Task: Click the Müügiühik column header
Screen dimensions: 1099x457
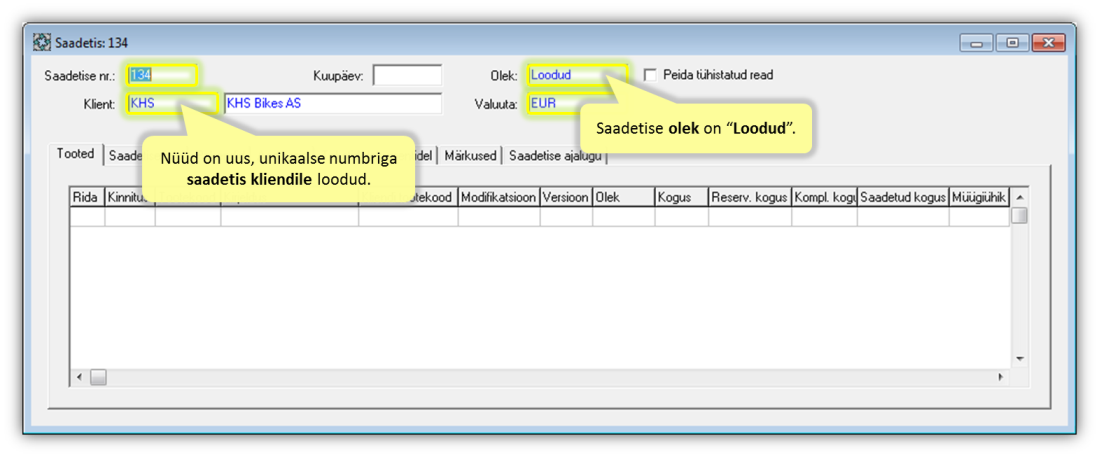Action: (x=979, y=198)
